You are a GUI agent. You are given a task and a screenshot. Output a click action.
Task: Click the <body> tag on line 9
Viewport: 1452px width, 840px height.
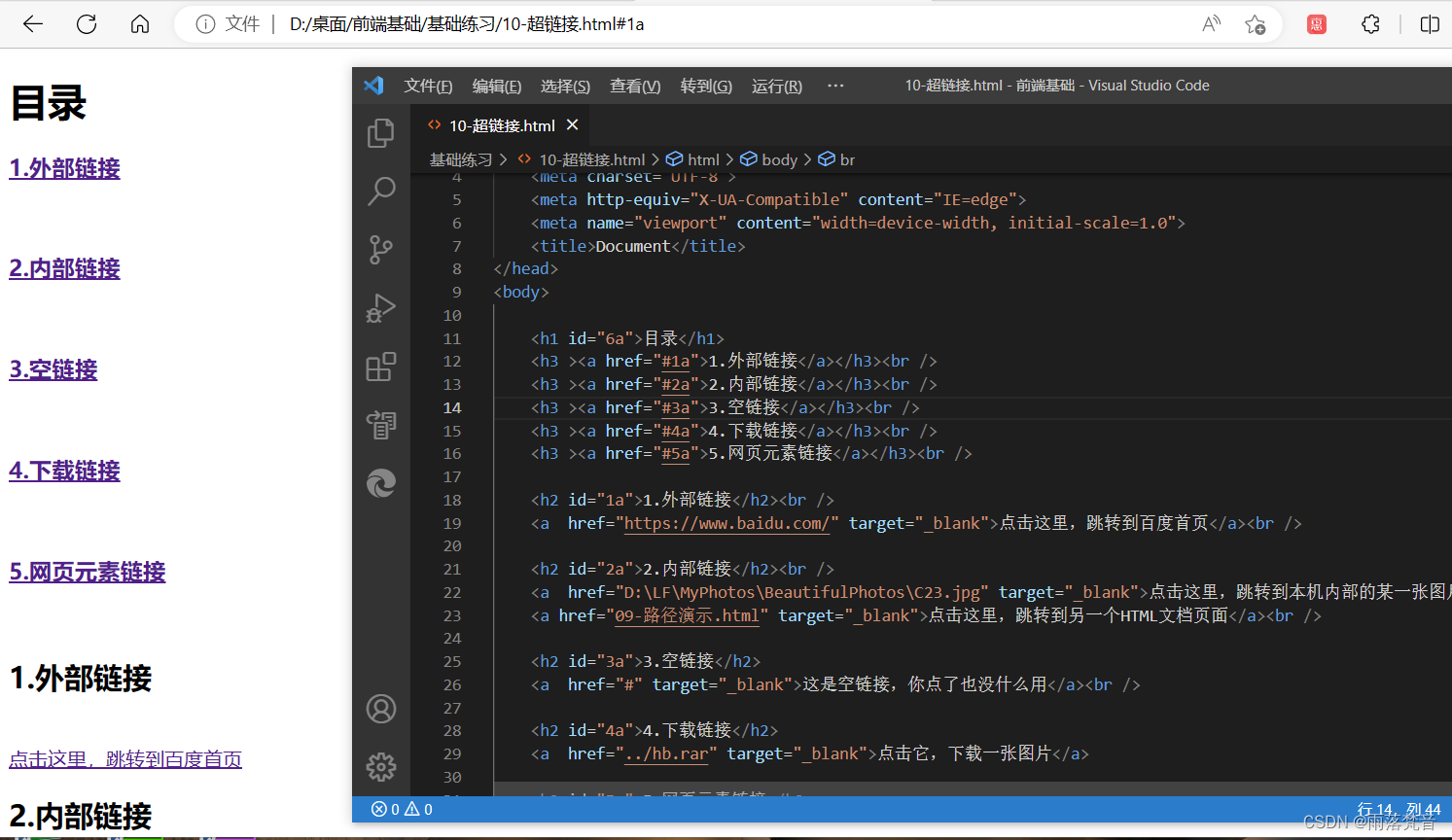point(521,292)
